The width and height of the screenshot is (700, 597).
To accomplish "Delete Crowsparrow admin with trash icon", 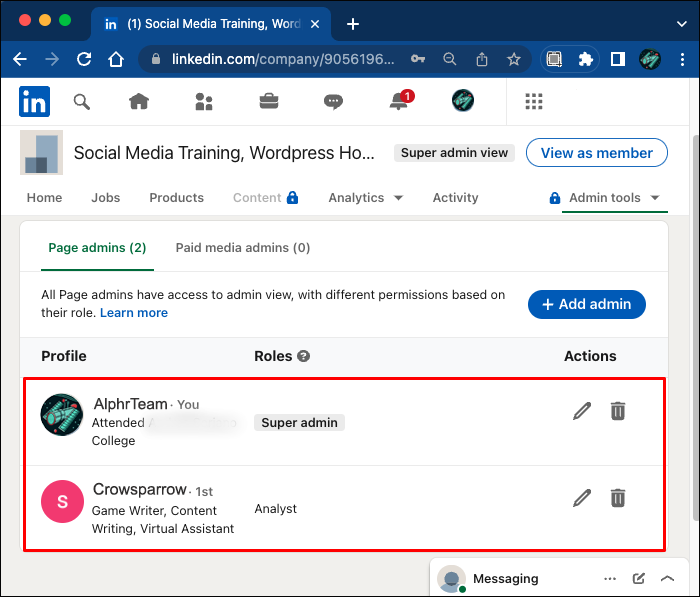I will coord(618,498).
